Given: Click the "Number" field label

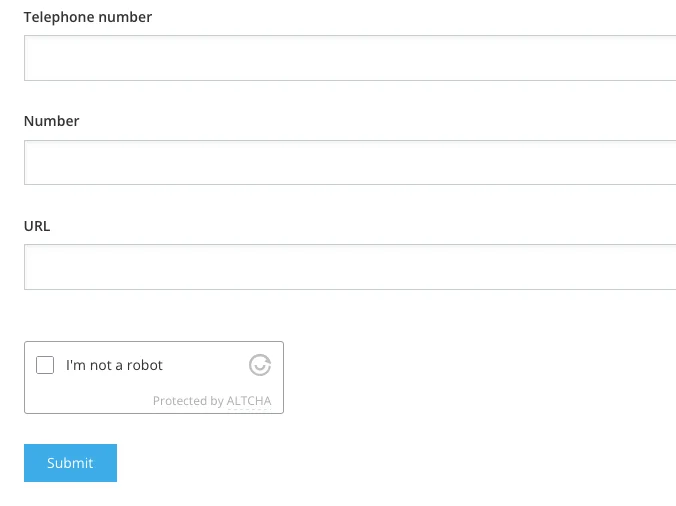Looking at the screenshot, I should 51,121.
